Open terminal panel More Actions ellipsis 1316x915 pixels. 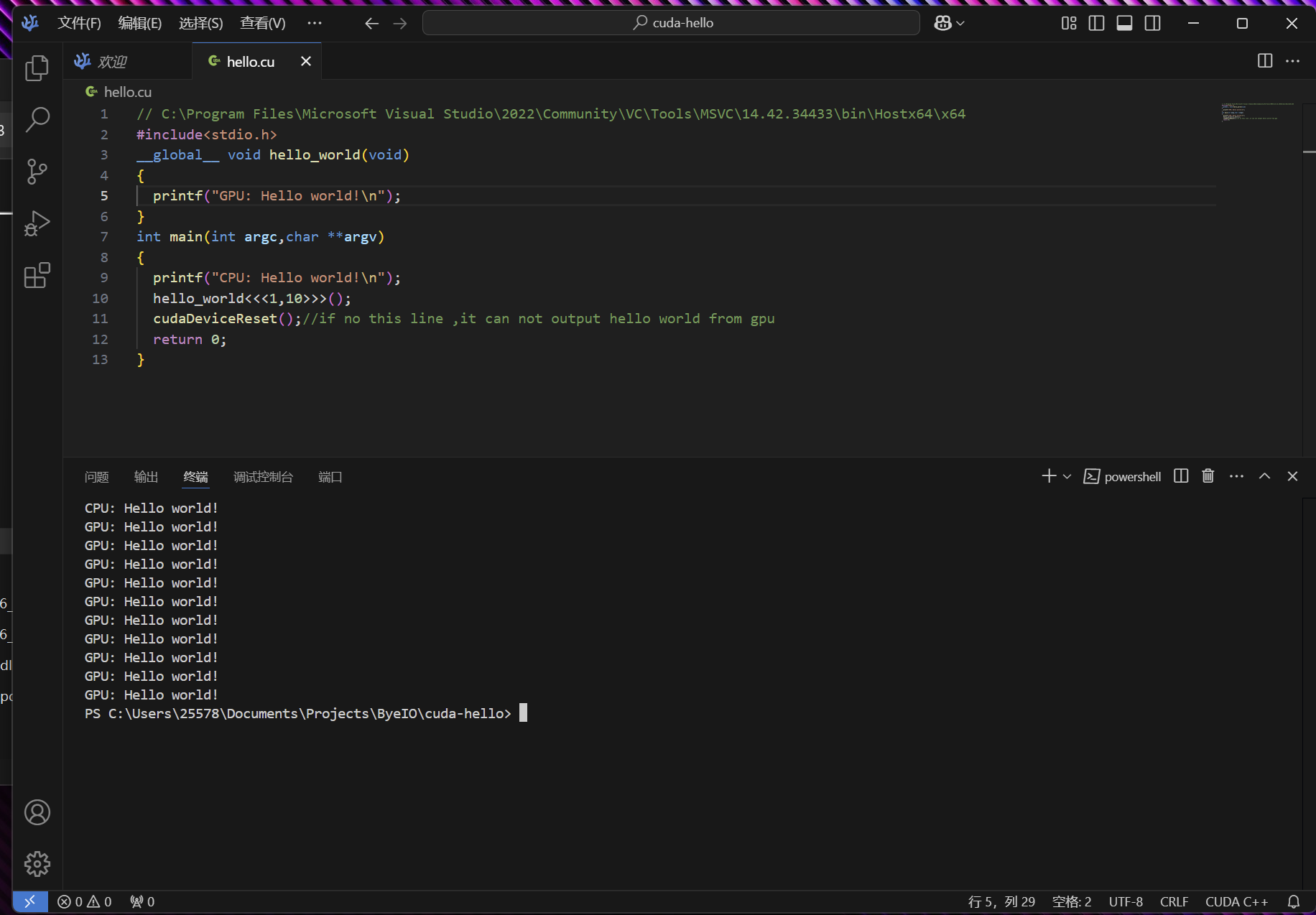pyautogui.click(x=1236, y=476)
